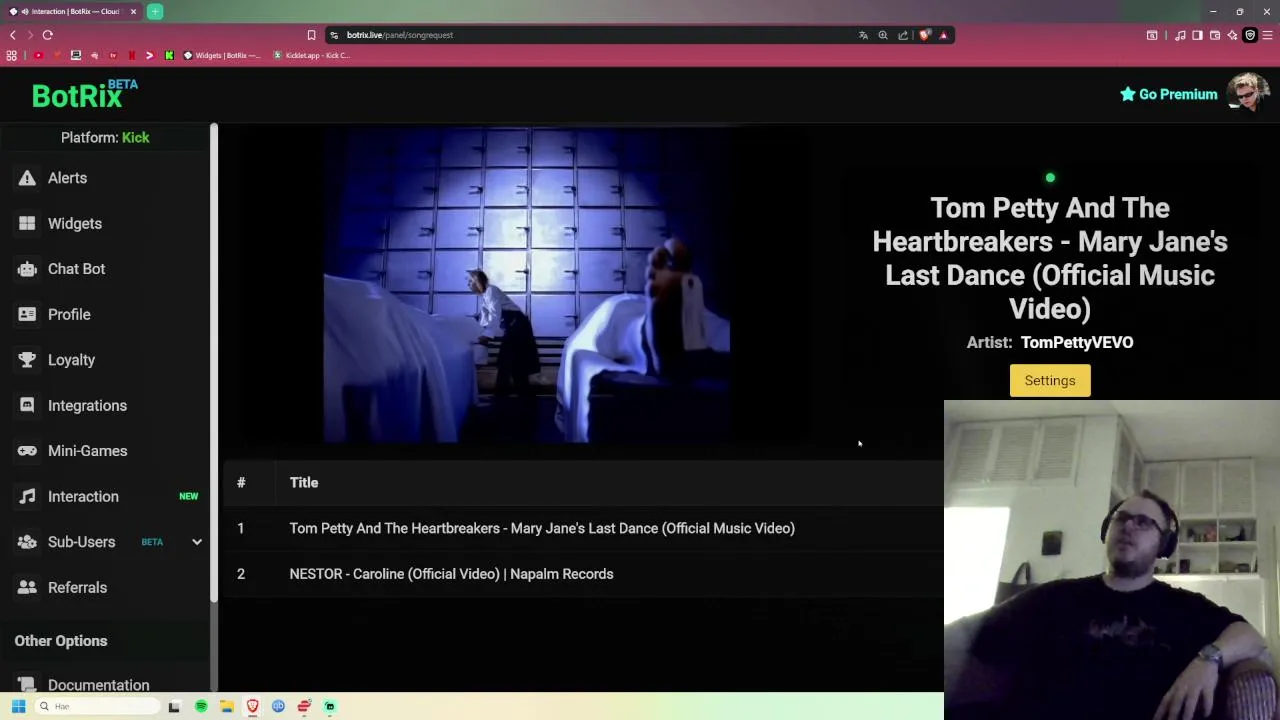Open the bookmarks apps grid icon

pos(12,55)
